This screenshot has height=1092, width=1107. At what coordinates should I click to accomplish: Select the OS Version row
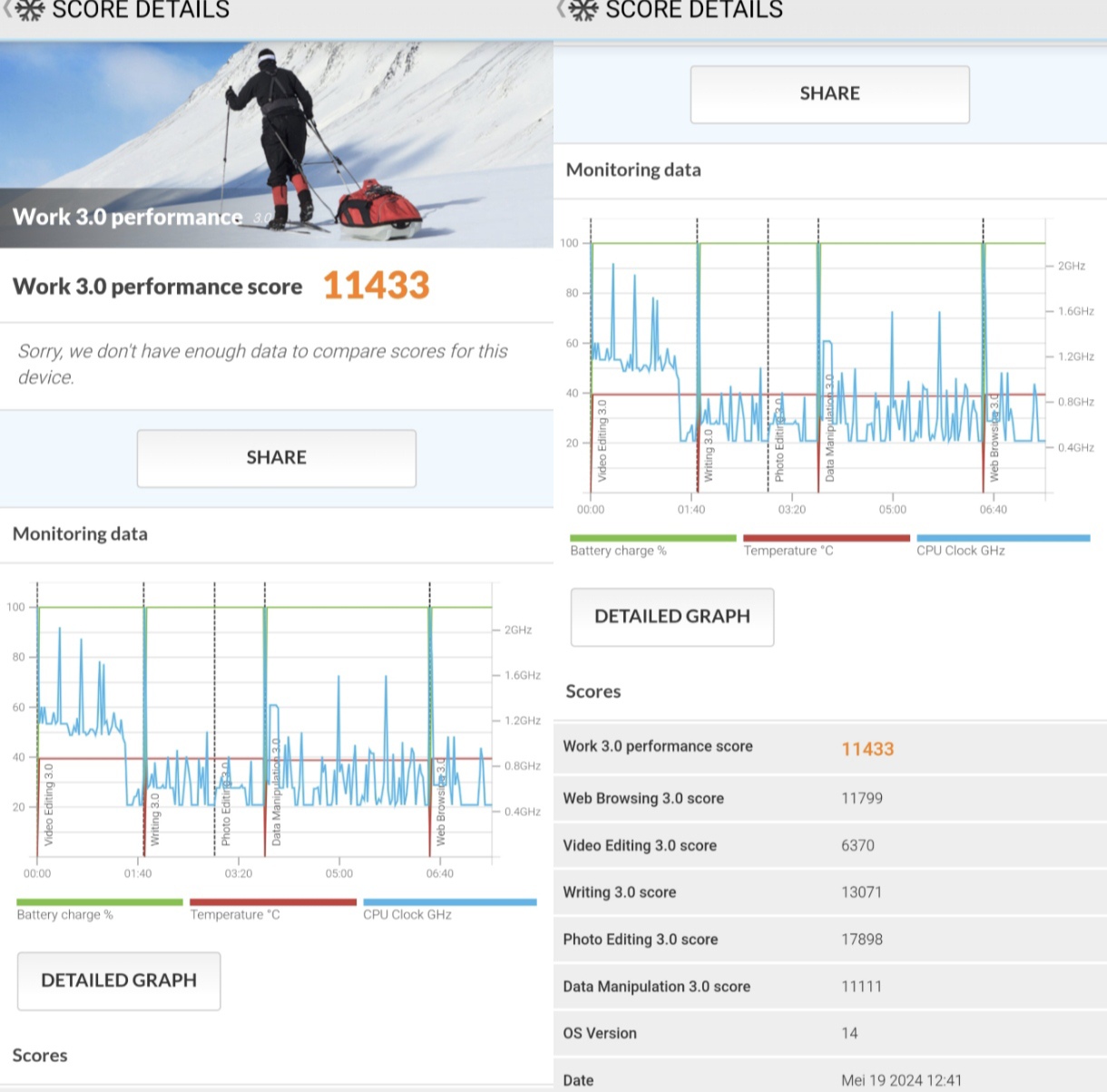point(830,1034)
